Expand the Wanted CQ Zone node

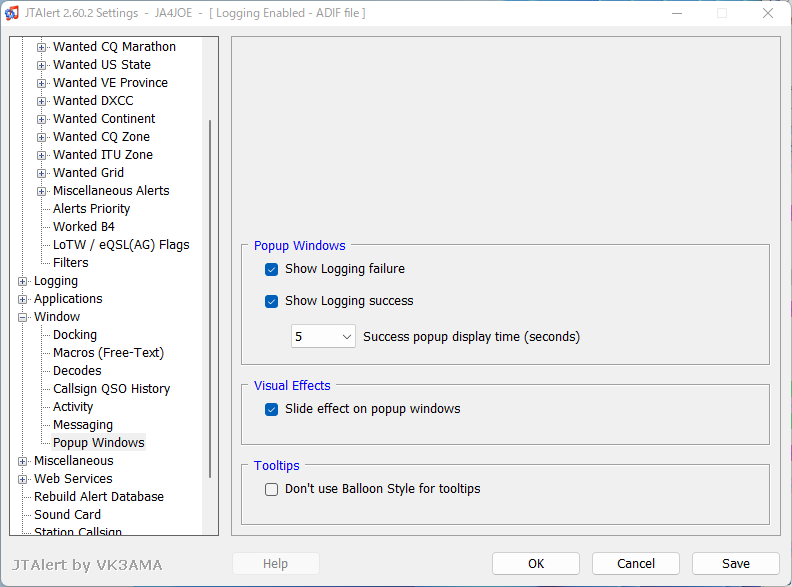41,137
